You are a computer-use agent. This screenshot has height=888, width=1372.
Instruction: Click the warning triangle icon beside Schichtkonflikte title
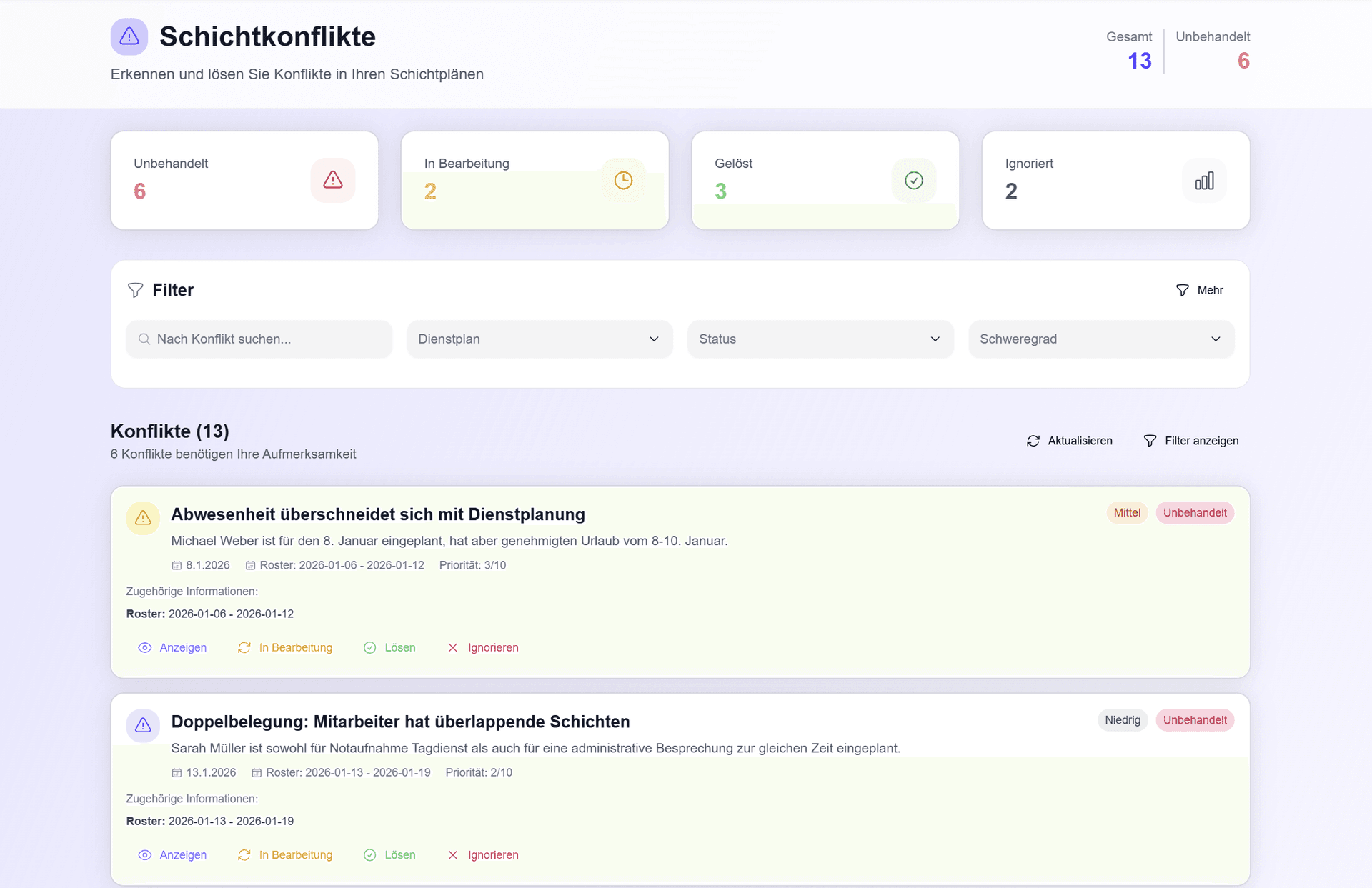tap(129, 36)
